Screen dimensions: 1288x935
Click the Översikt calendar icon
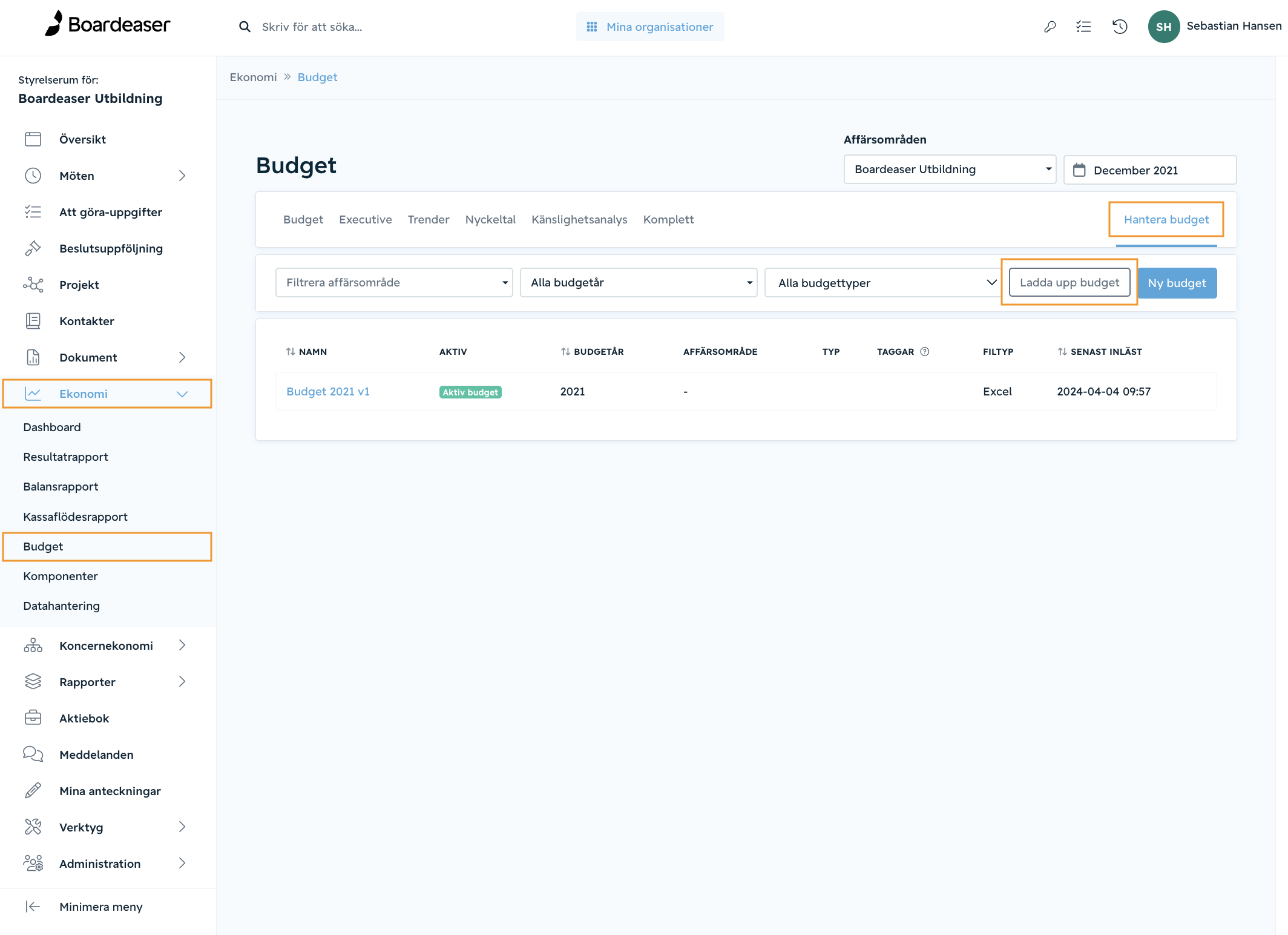(33, 139)
